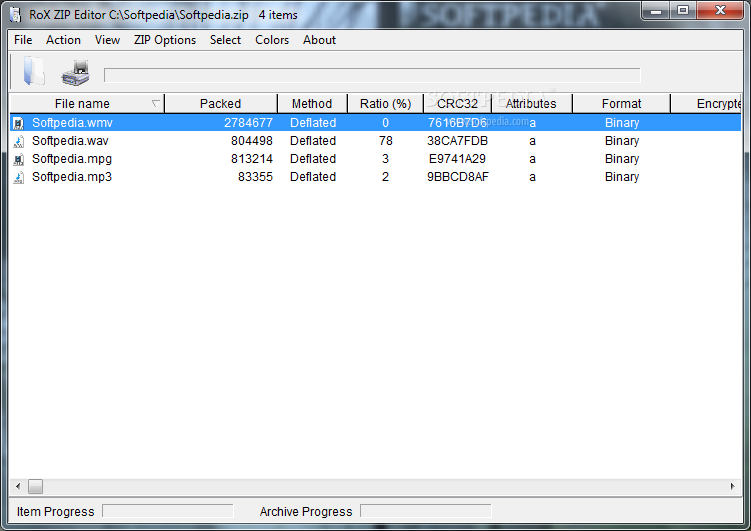
Task: Open the View menu
Action: click(x=107, y=40)
